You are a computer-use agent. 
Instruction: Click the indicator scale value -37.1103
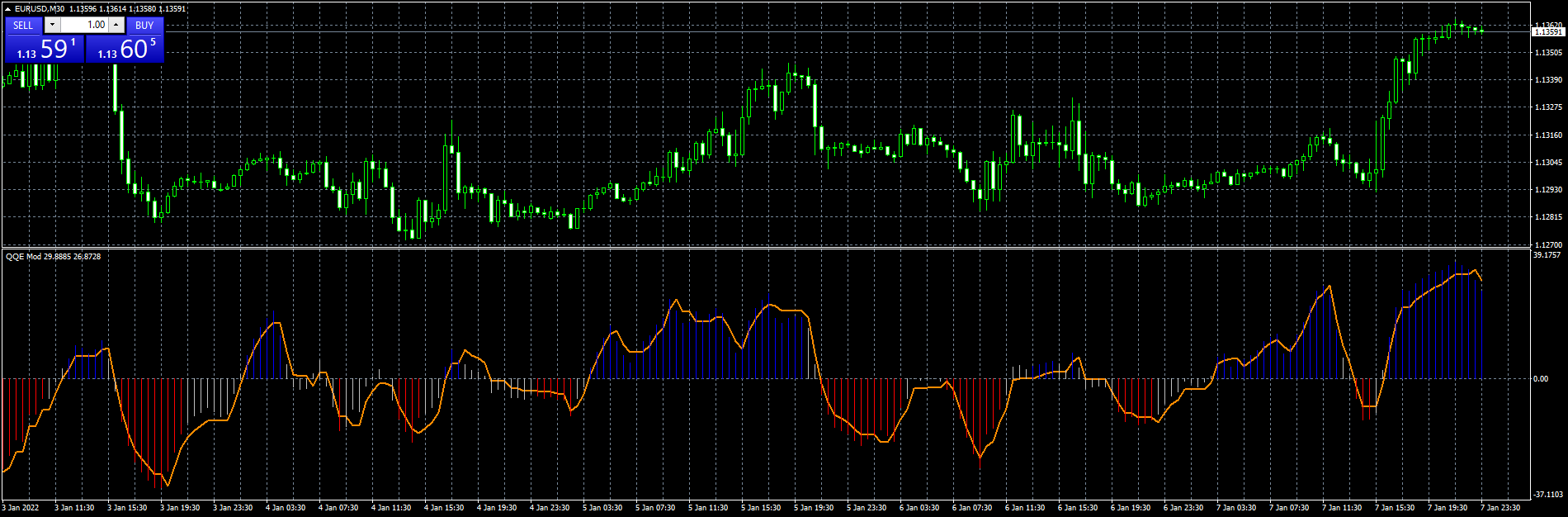(1548, 495)
